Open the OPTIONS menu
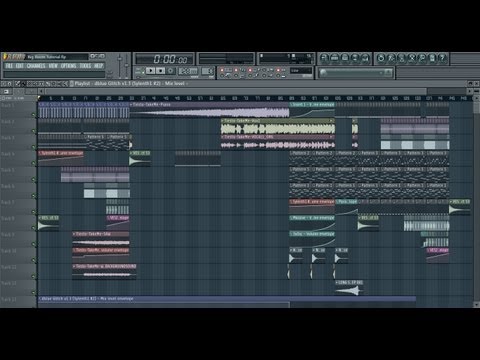The width and height of the screenshot is (480, 360). click(68, 66)
